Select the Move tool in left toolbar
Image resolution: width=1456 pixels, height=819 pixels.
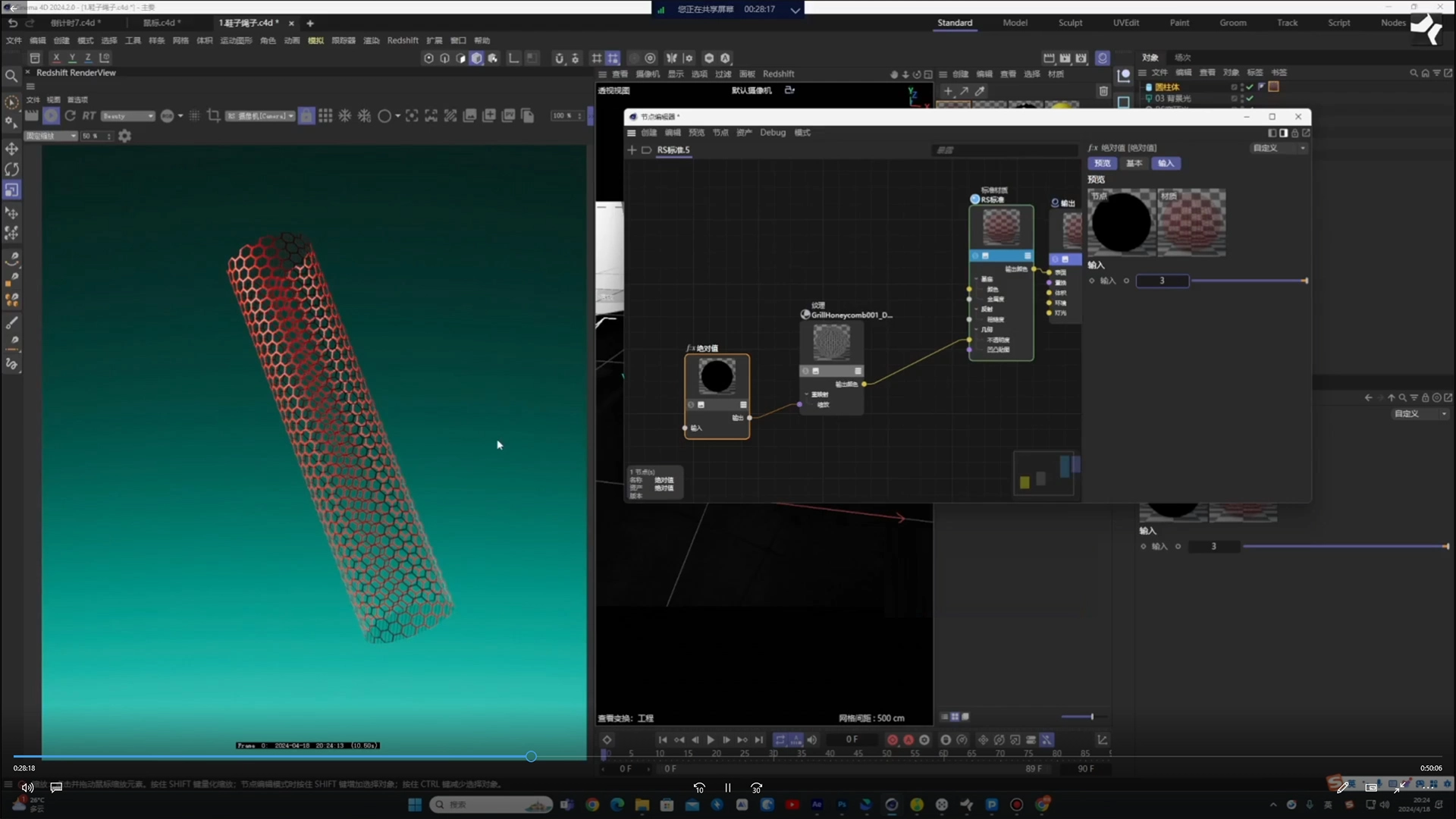(11, 149)
